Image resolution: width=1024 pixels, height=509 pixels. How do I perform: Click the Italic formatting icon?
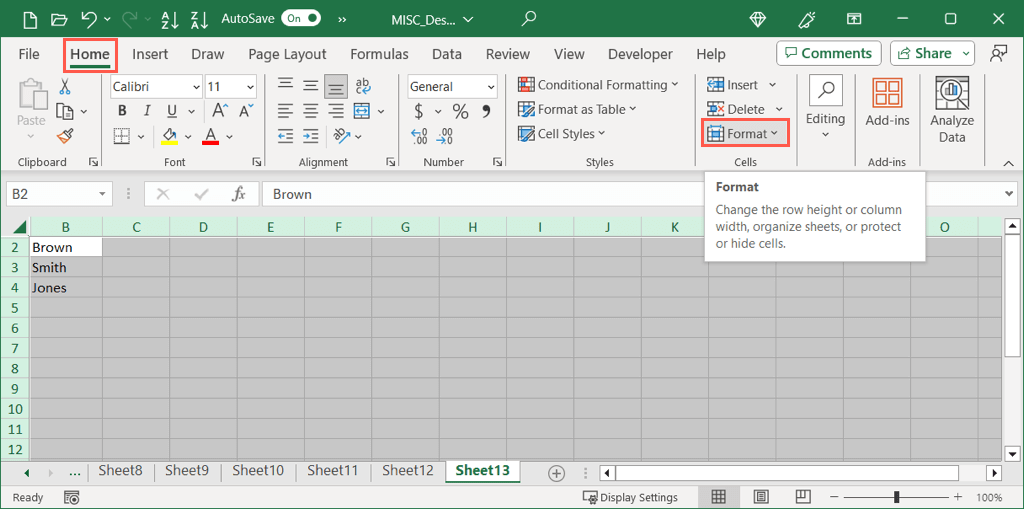pos(147,111)
